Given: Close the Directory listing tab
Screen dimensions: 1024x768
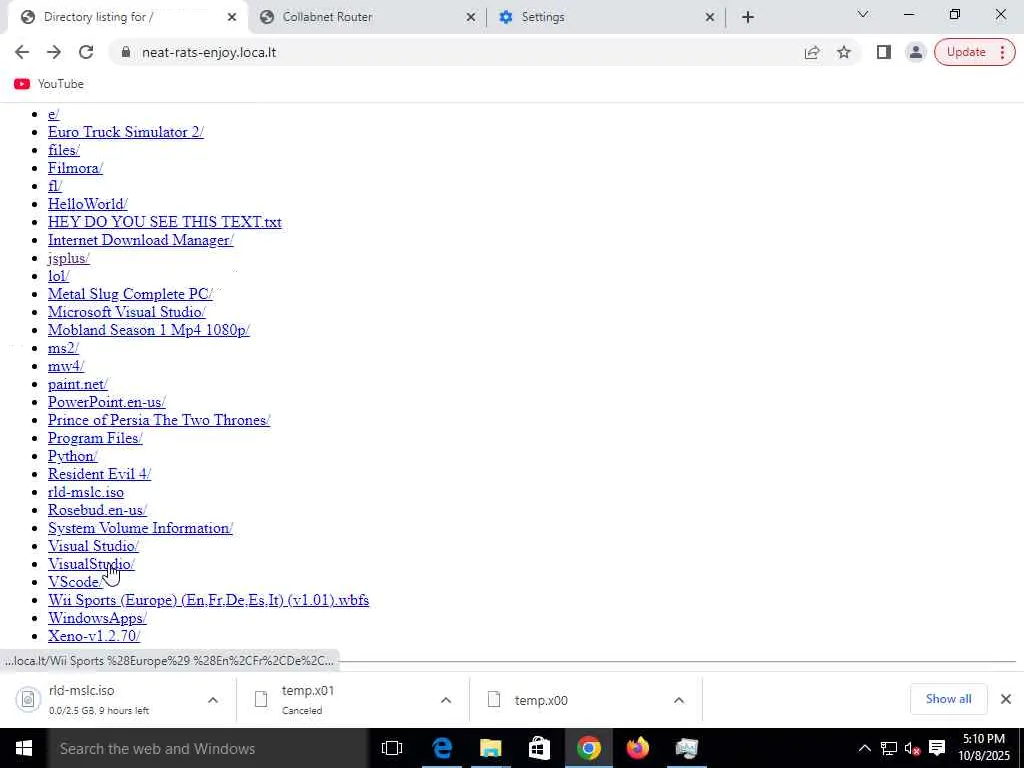Looking at the screenshot, I should (232, 17).
